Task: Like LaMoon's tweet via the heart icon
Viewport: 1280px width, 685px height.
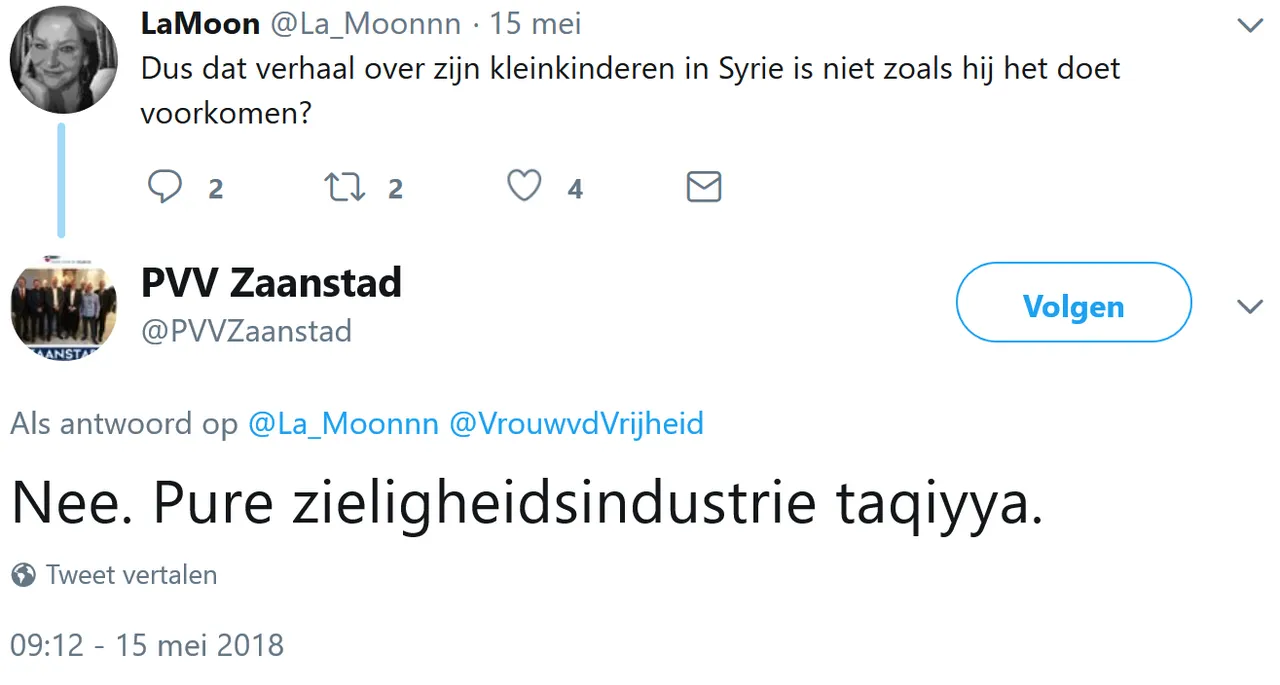Action: point(524,186)
